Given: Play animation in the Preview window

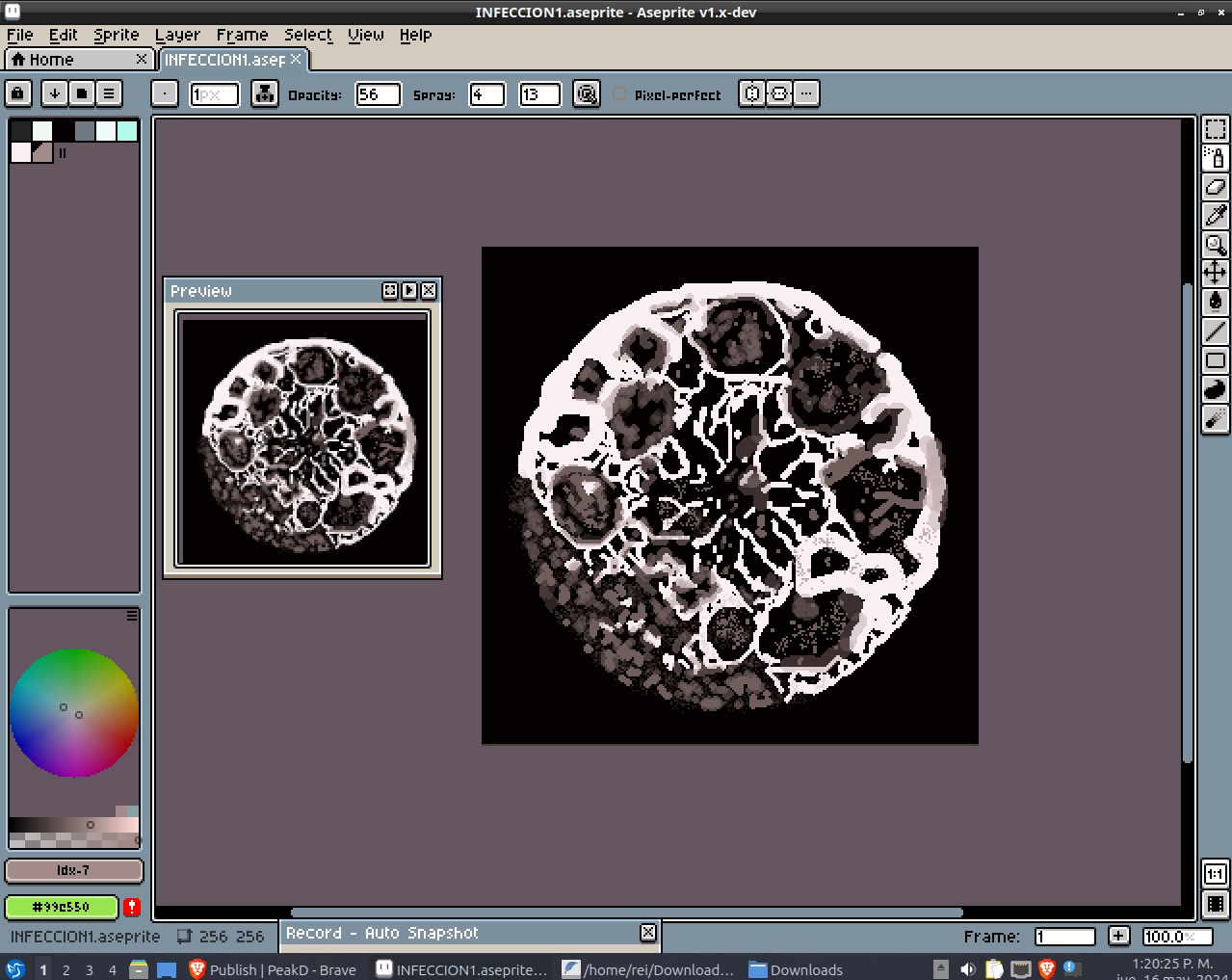Looking at the screenshot, I should pyautogui.click(x=409, y=290).
